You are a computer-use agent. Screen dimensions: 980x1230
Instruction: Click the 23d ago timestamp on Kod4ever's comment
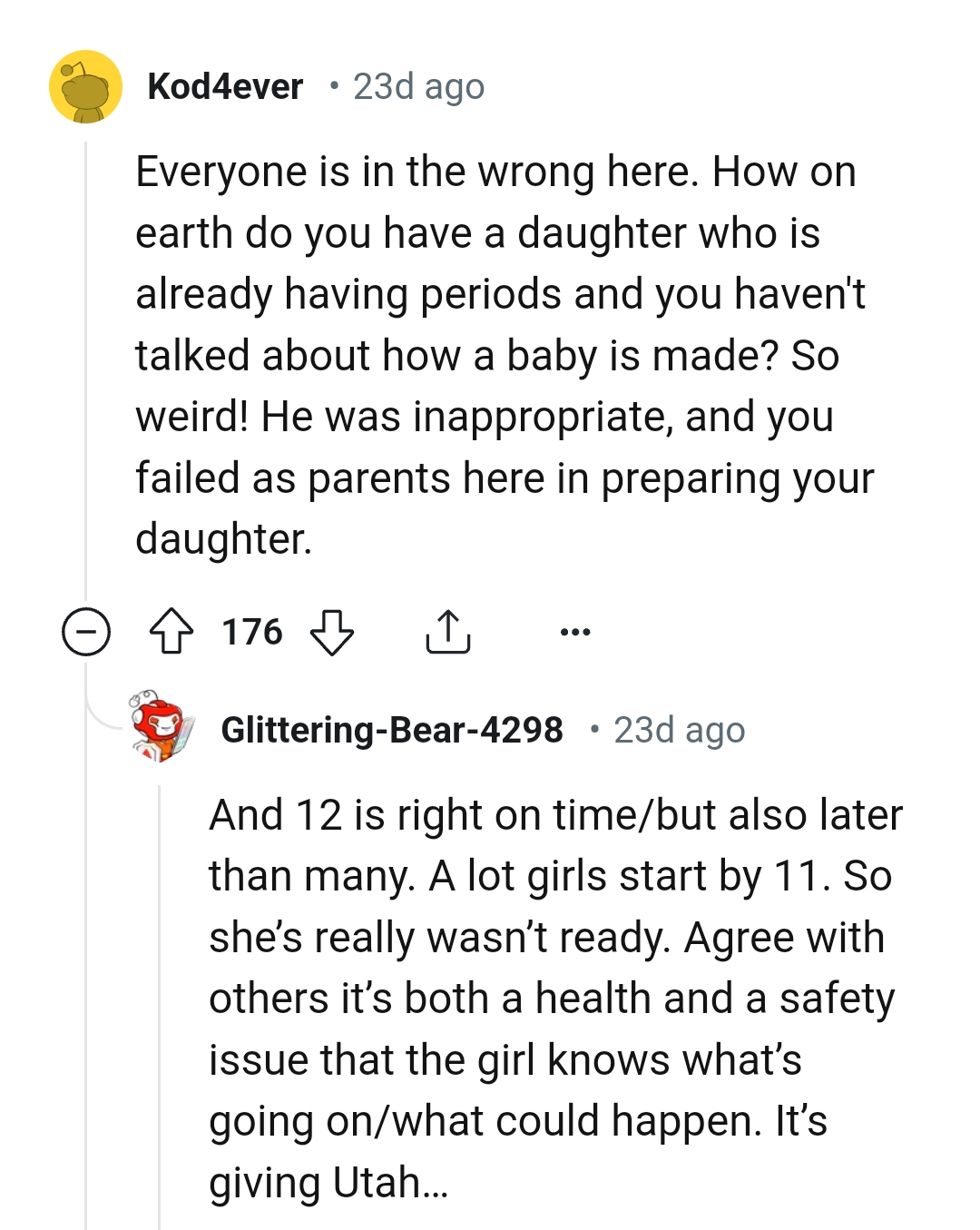417,87
